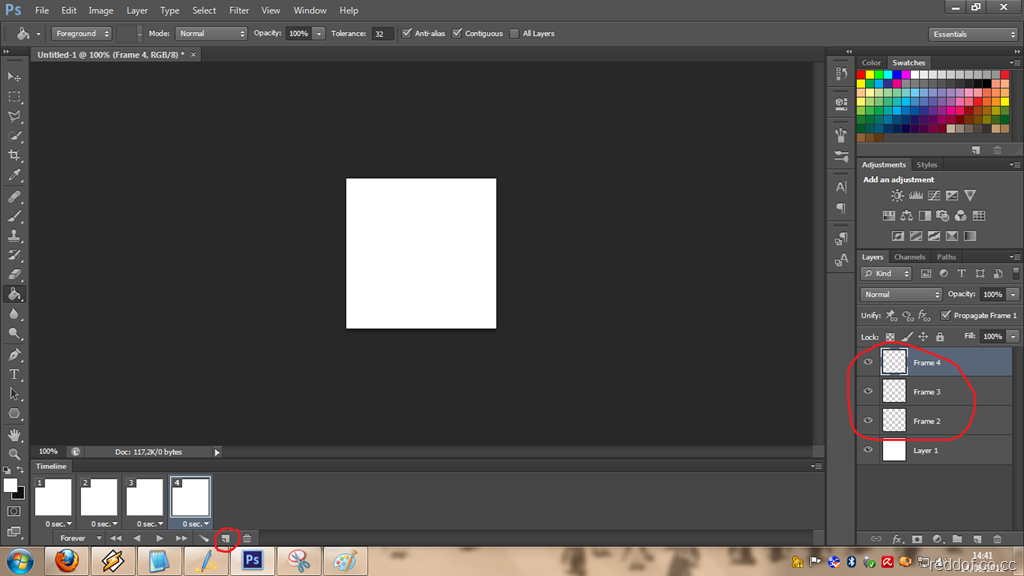
Task: Select the Brush tool
Action: [x=14, y=216]
